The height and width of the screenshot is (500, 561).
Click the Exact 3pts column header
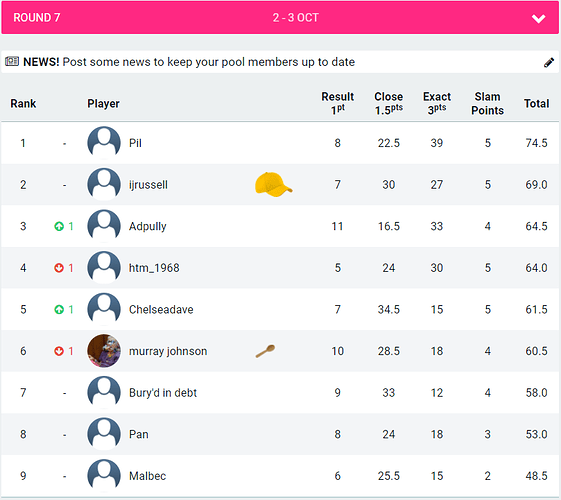pyautogui.click(x=437, y=103)
